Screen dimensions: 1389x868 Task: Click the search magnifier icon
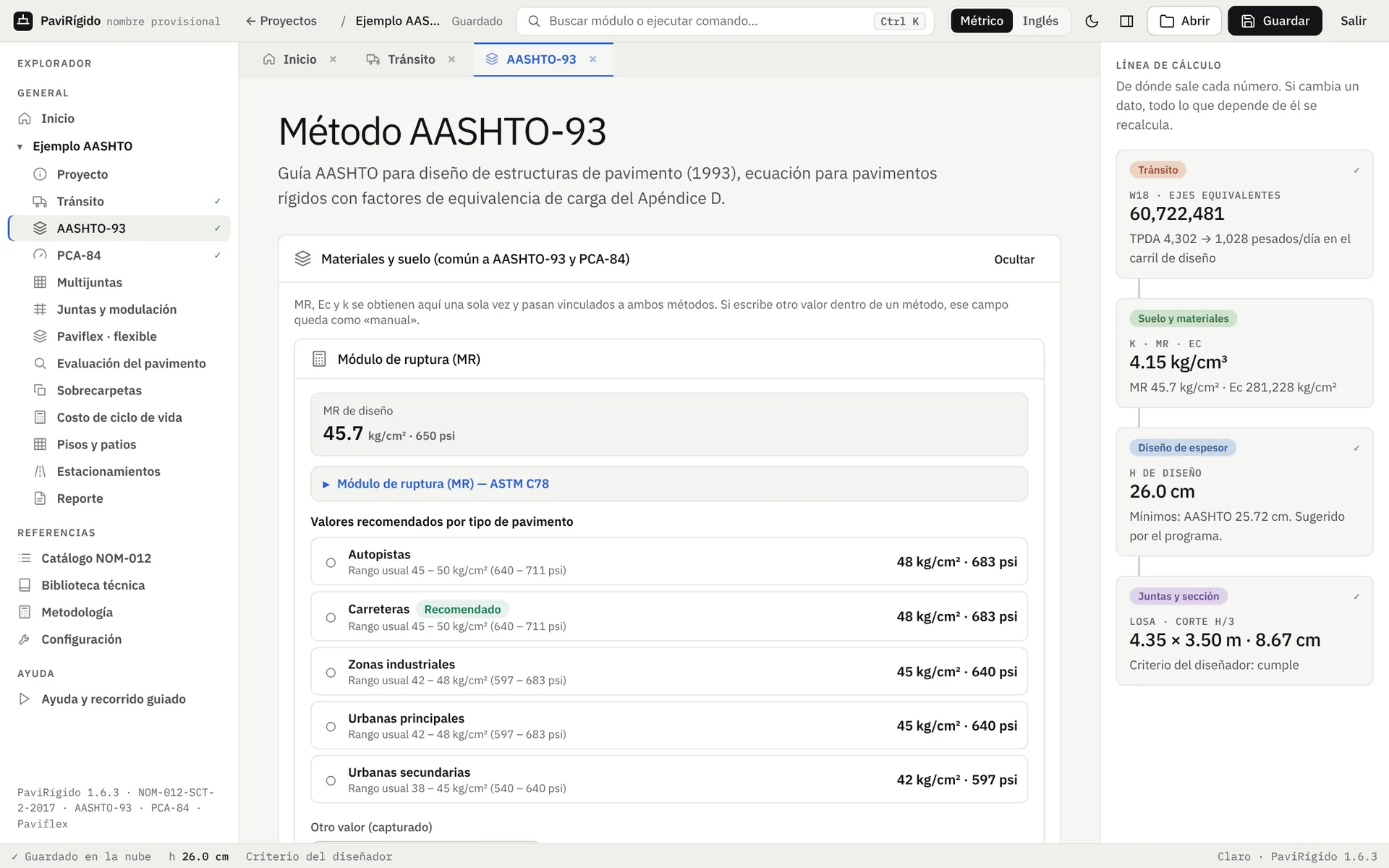click(534, 21)
